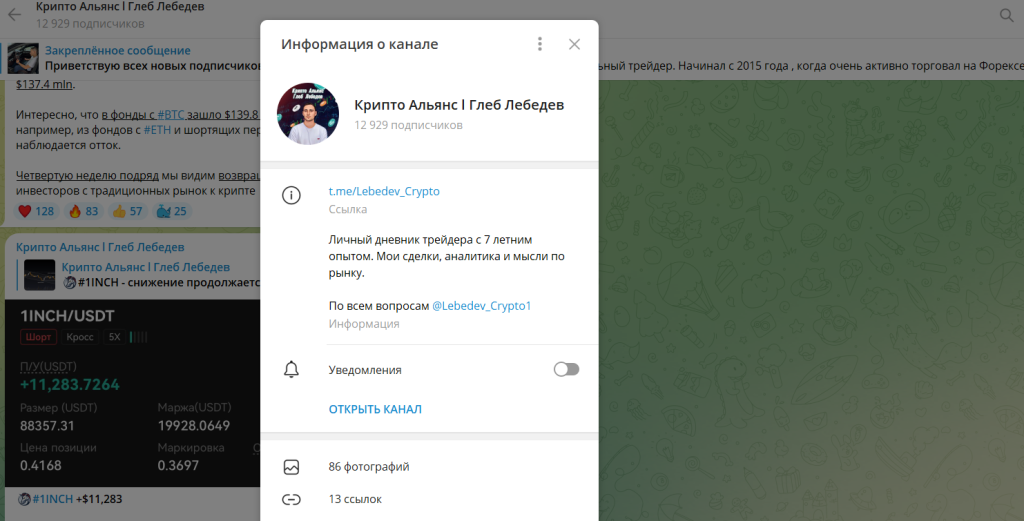Click the forwarded-from name Крипто Альянс | Глеб Лебедев
The height and width of the screenshot is (521, 1024).
pos(100,247)
